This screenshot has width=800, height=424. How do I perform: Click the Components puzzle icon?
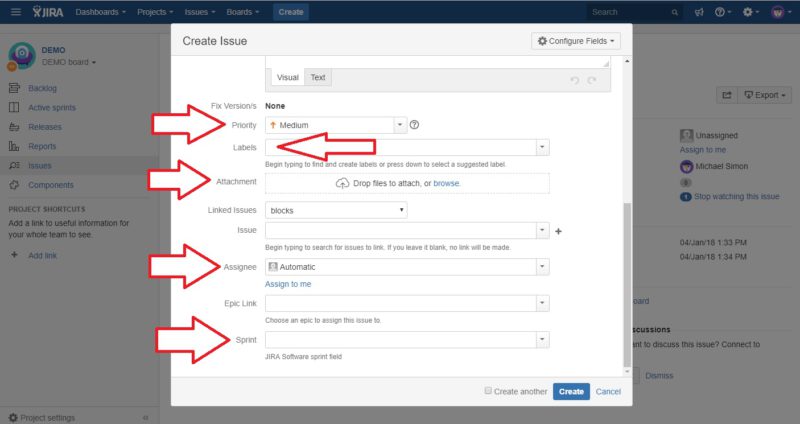point(14,185)
